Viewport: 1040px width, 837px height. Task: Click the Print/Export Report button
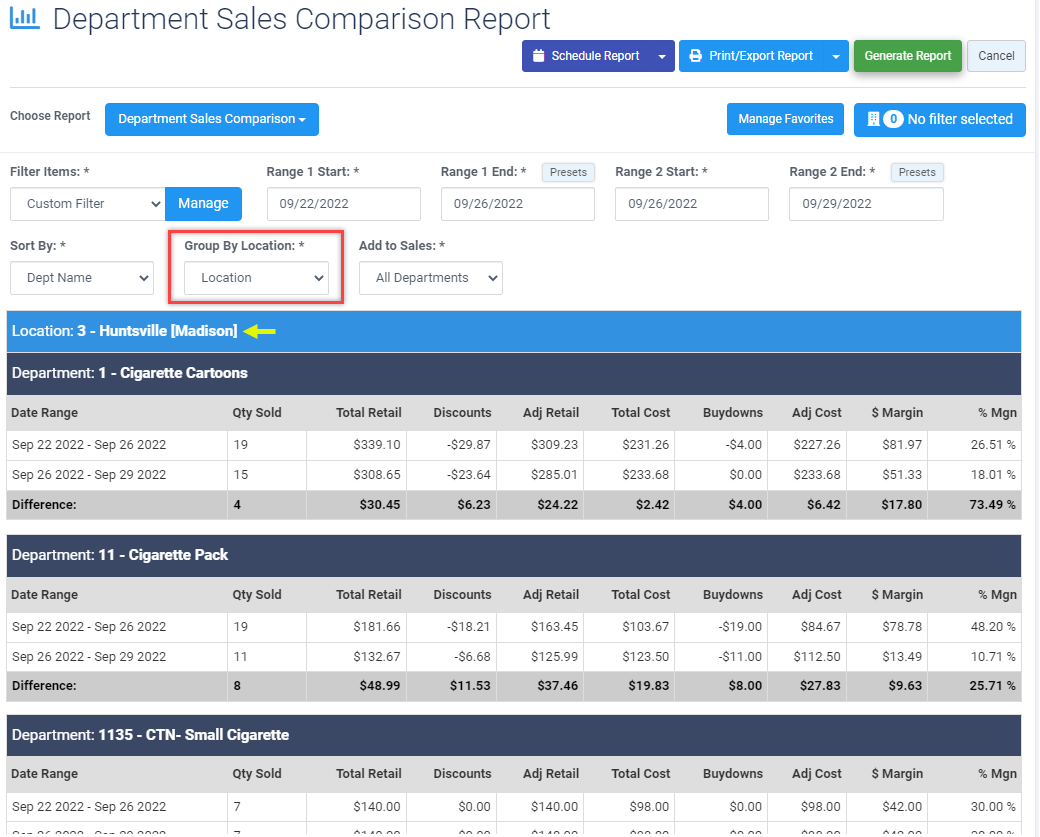tap(751, 56)
